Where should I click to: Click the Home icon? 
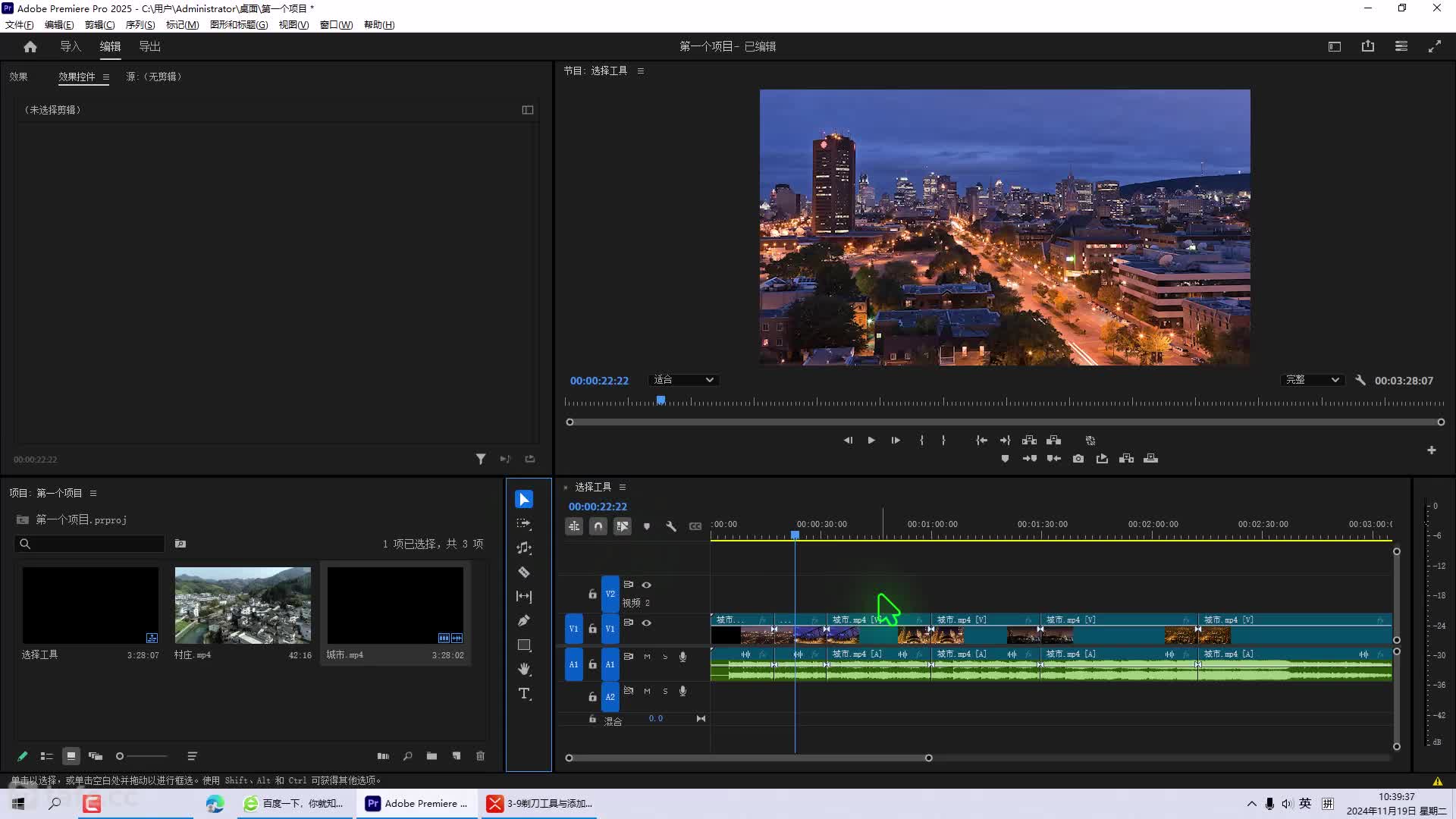tap(30, 46)
